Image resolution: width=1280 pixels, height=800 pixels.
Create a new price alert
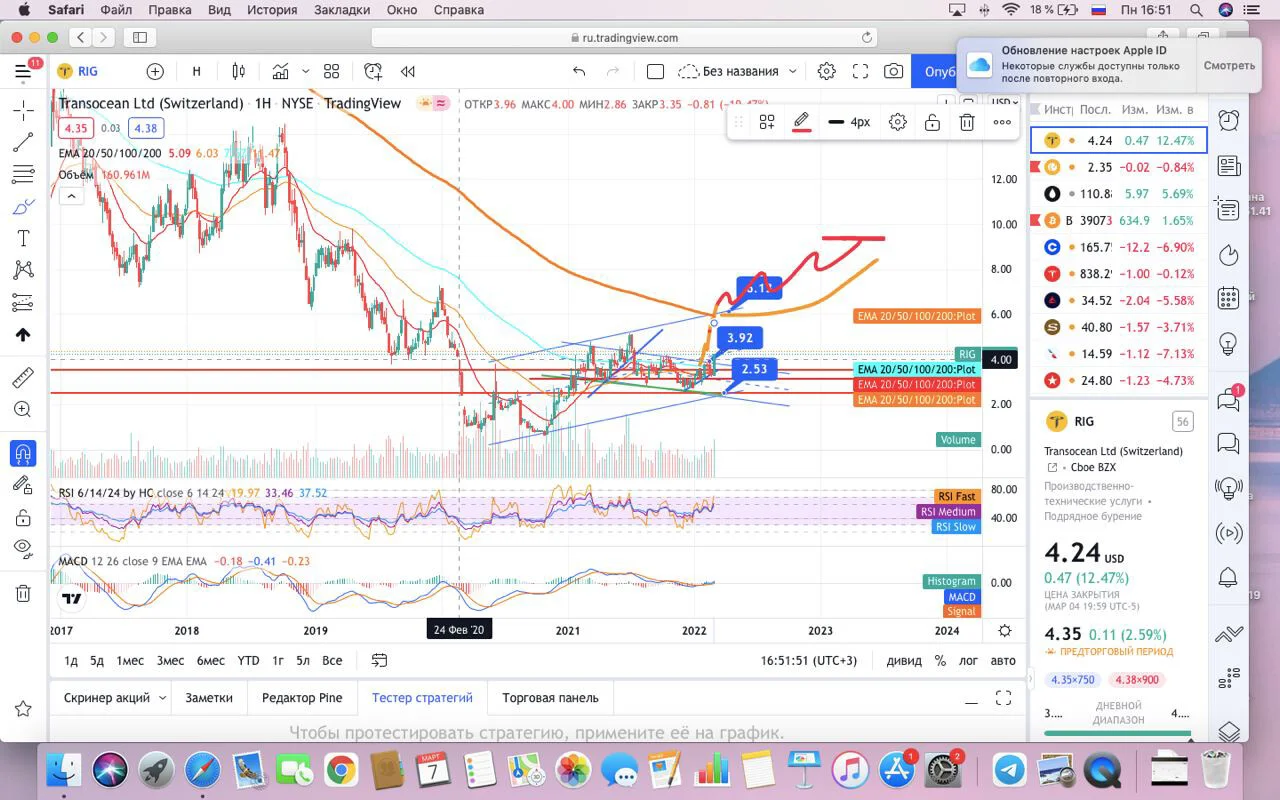point(373,71)
